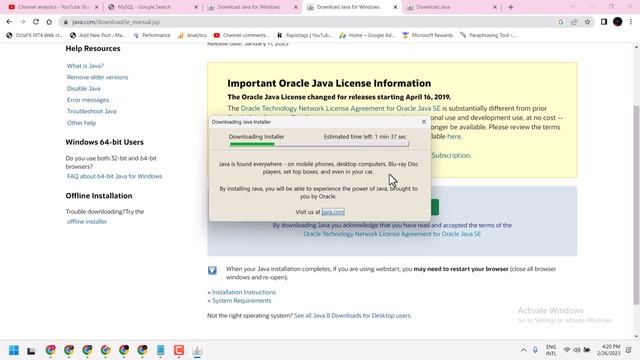
Task: Open OctaFX MT4 Web bookmark
Action: tap(35, 36)
